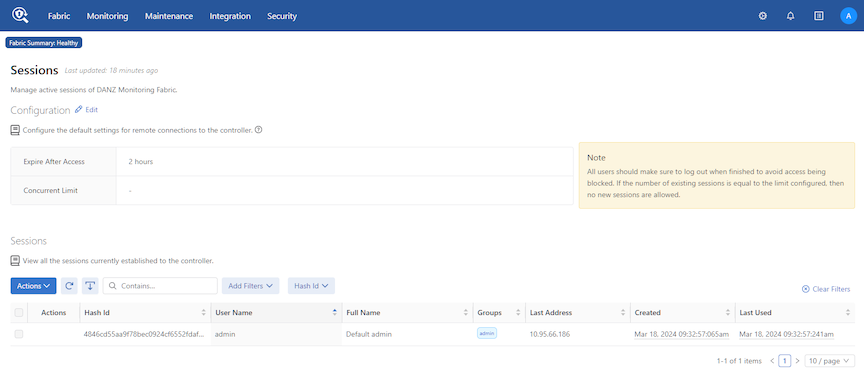Image resolution: width=864 pixels, height=376 pixels.
Task: Select all sessions header checkbox
Action: click(x=19, y=313)
